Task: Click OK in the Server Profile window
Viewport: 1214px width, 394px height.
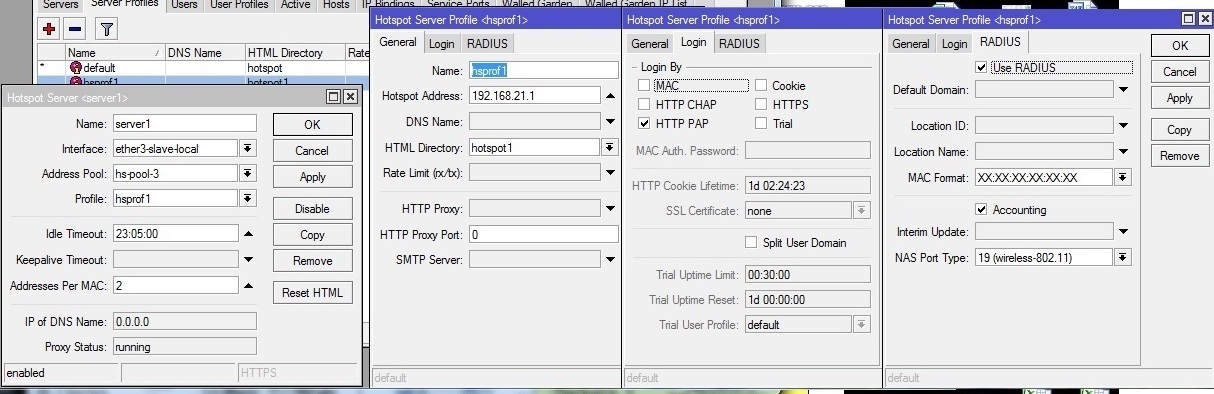Action: click(1180, 45)
